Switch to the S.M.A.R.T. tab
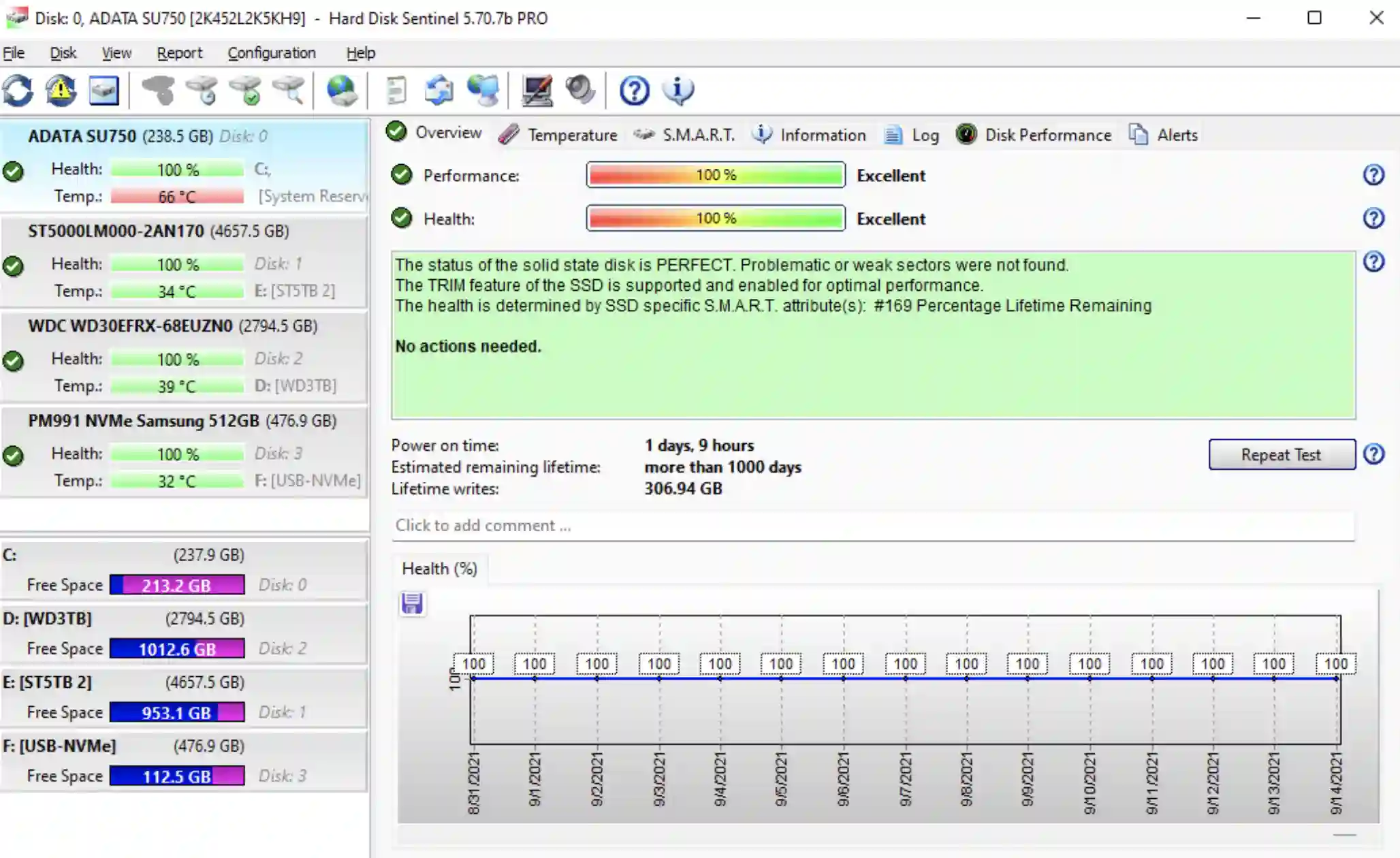This screenshot has width=1400, height=858. point(684,135)
